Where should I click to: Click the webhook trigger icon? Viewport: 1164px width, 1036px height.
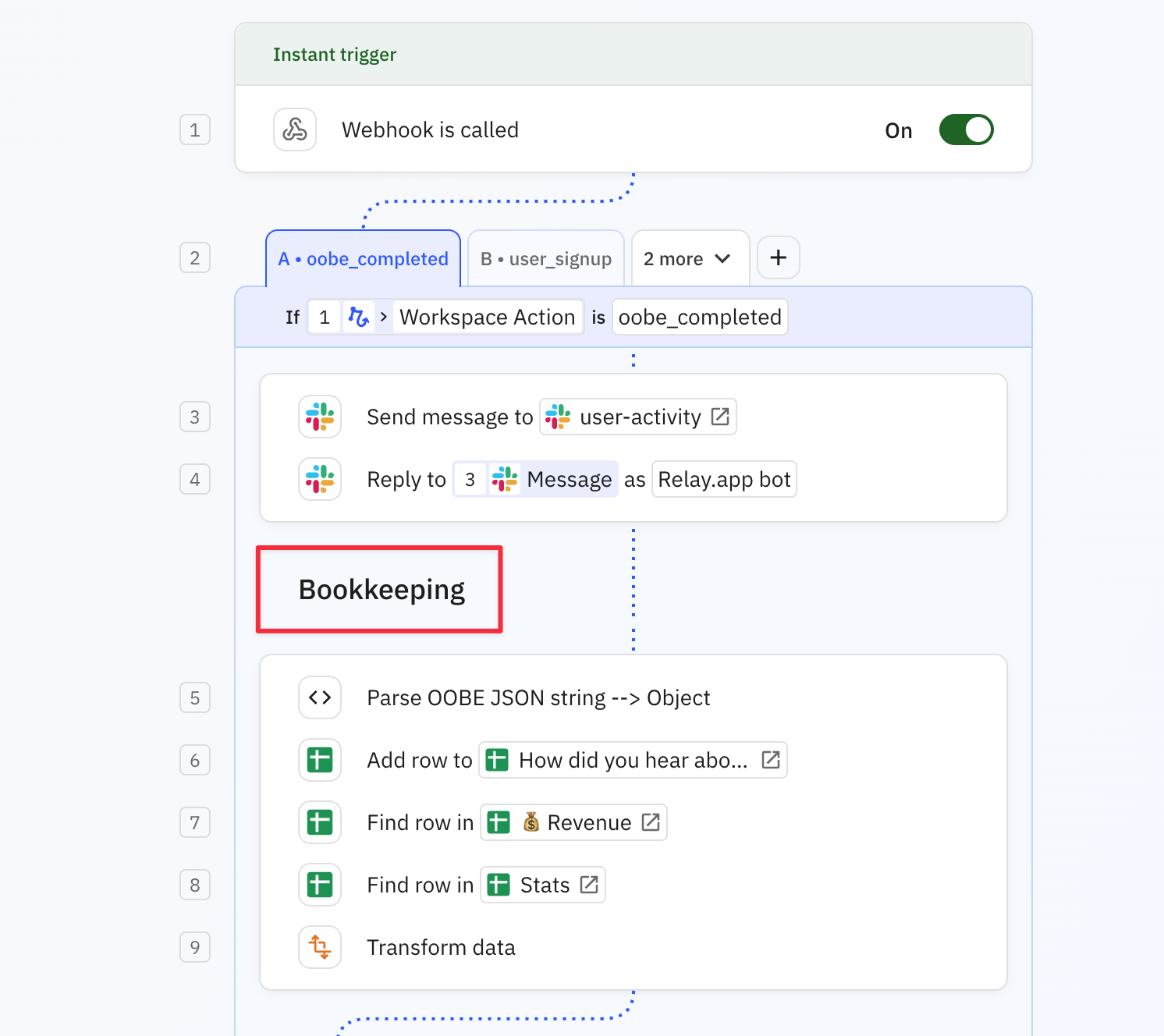pos(295,129)
